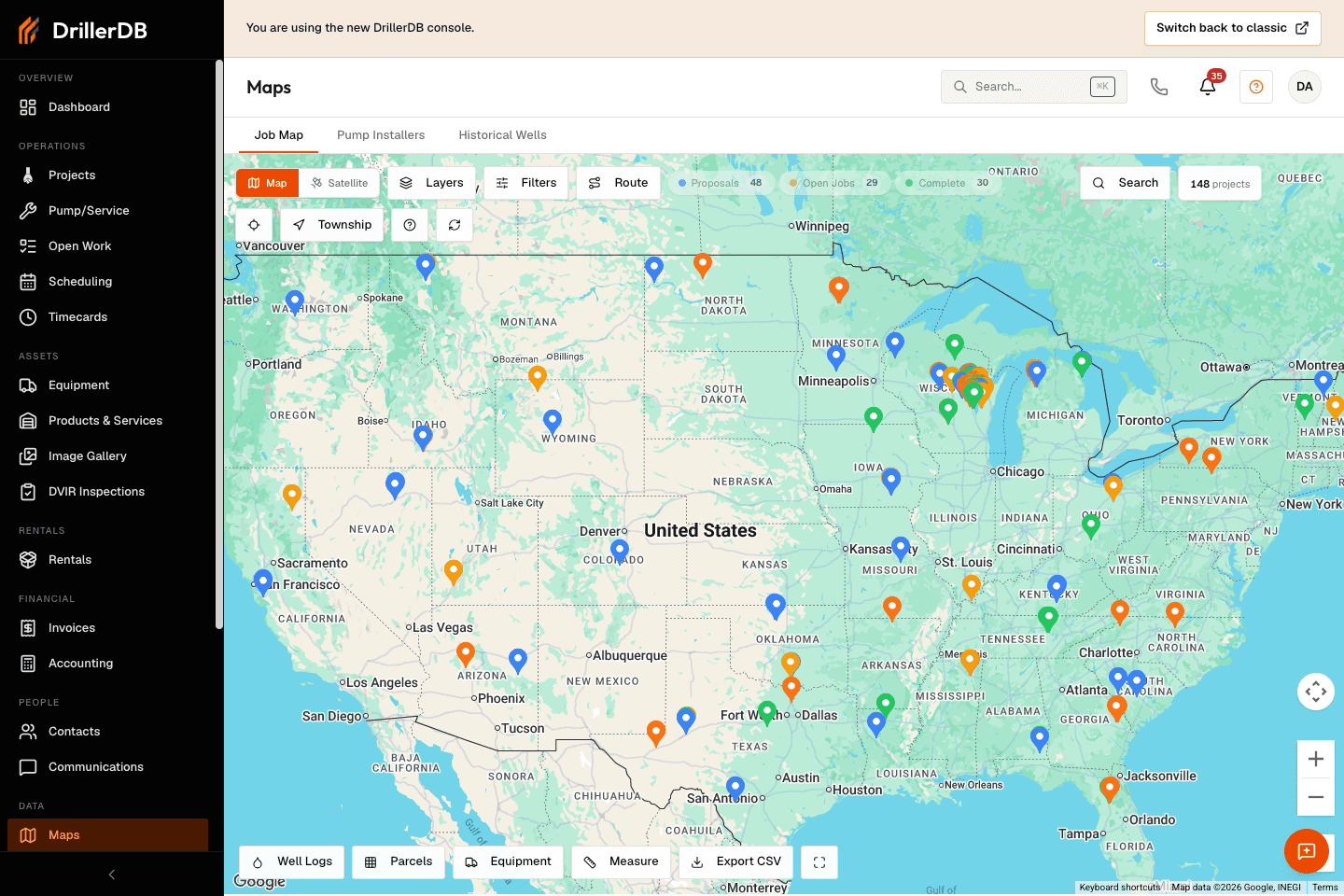Switch to the Historical Wells tab

click(502, 135)
